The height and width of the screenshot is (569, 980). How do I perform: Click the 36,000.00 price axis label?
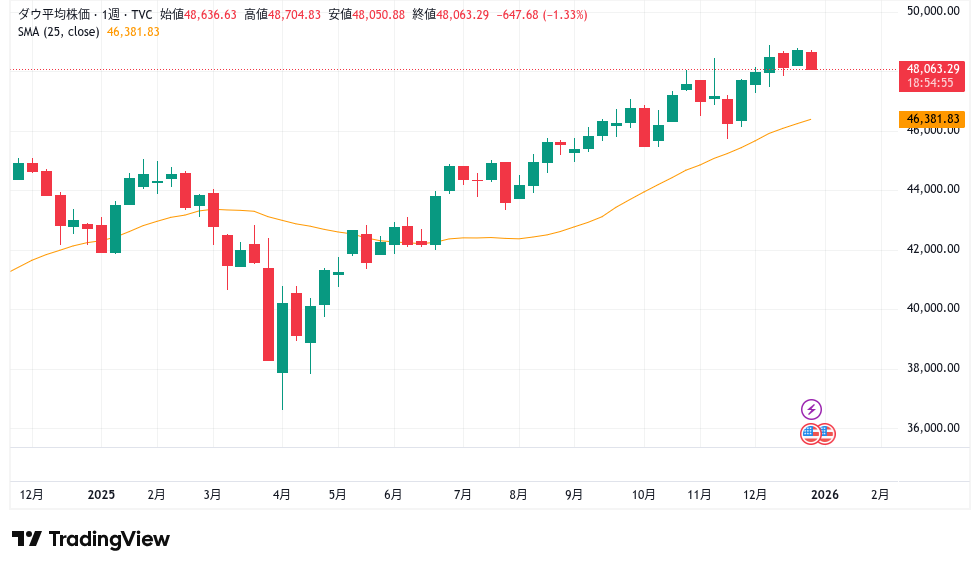tap(932, 428)
